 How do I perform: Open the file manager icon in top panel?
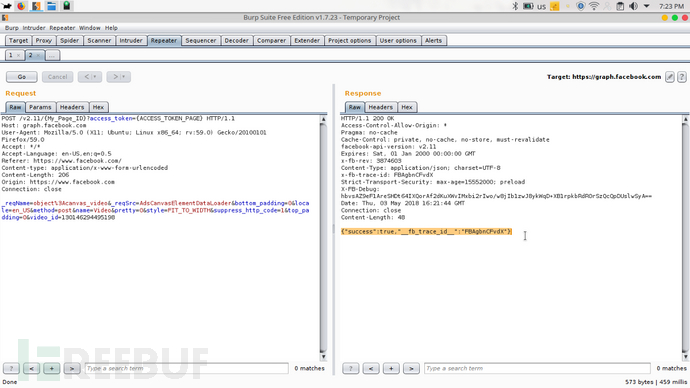[x=51, y=6]
